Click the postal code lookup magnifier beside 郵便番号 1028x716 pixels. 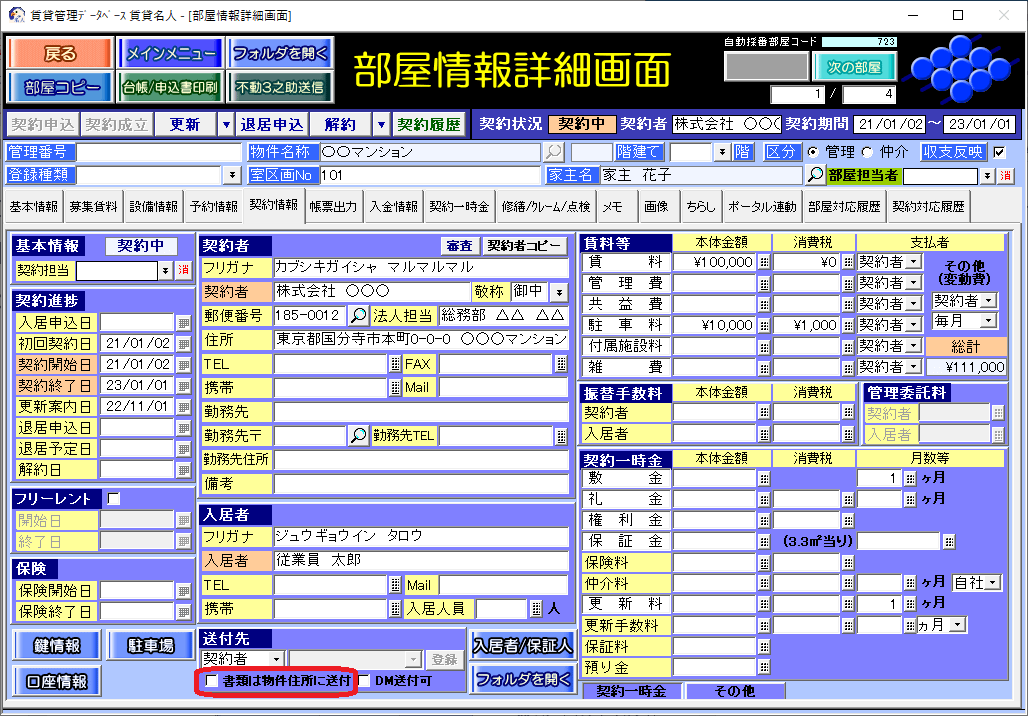tap(358, 315)
